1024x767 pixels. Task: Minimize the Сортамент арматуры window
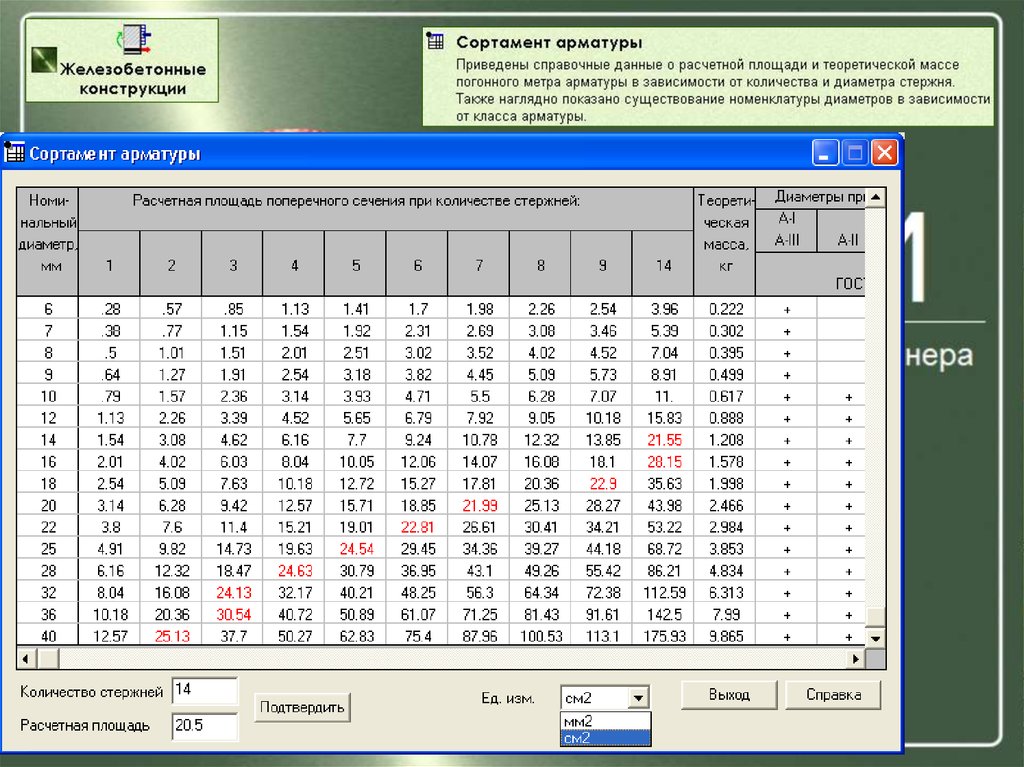point(825,153)
